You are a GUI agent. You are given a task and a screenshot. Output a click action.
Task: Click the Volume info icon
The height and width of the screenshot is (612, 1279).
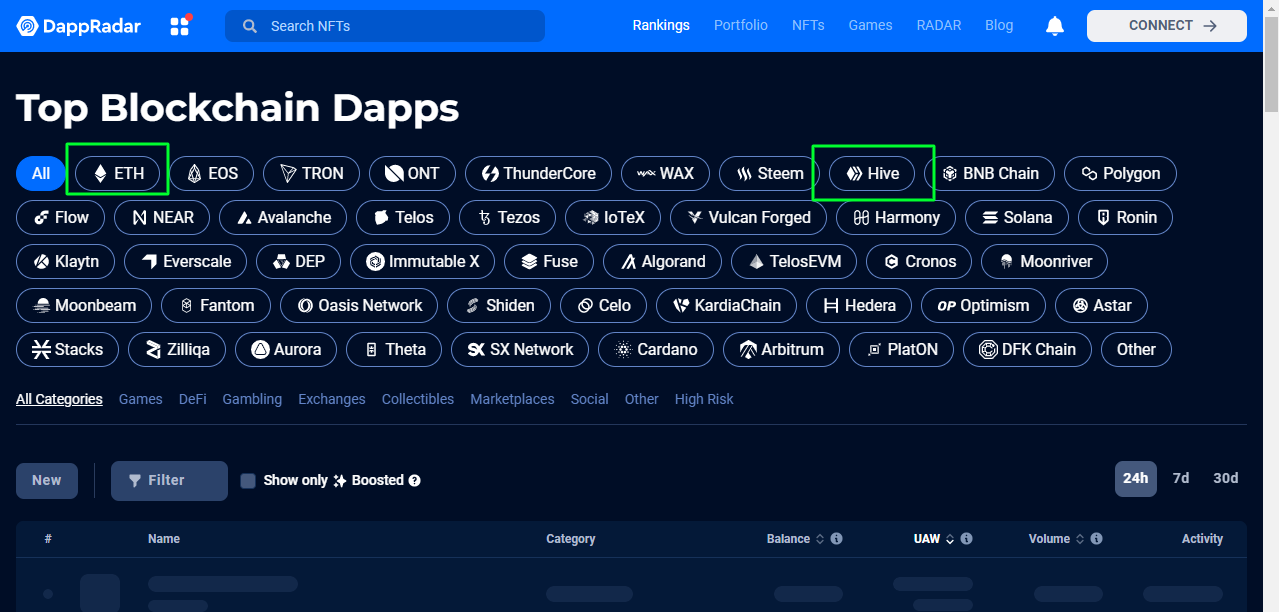click(x=1096, y=539)
